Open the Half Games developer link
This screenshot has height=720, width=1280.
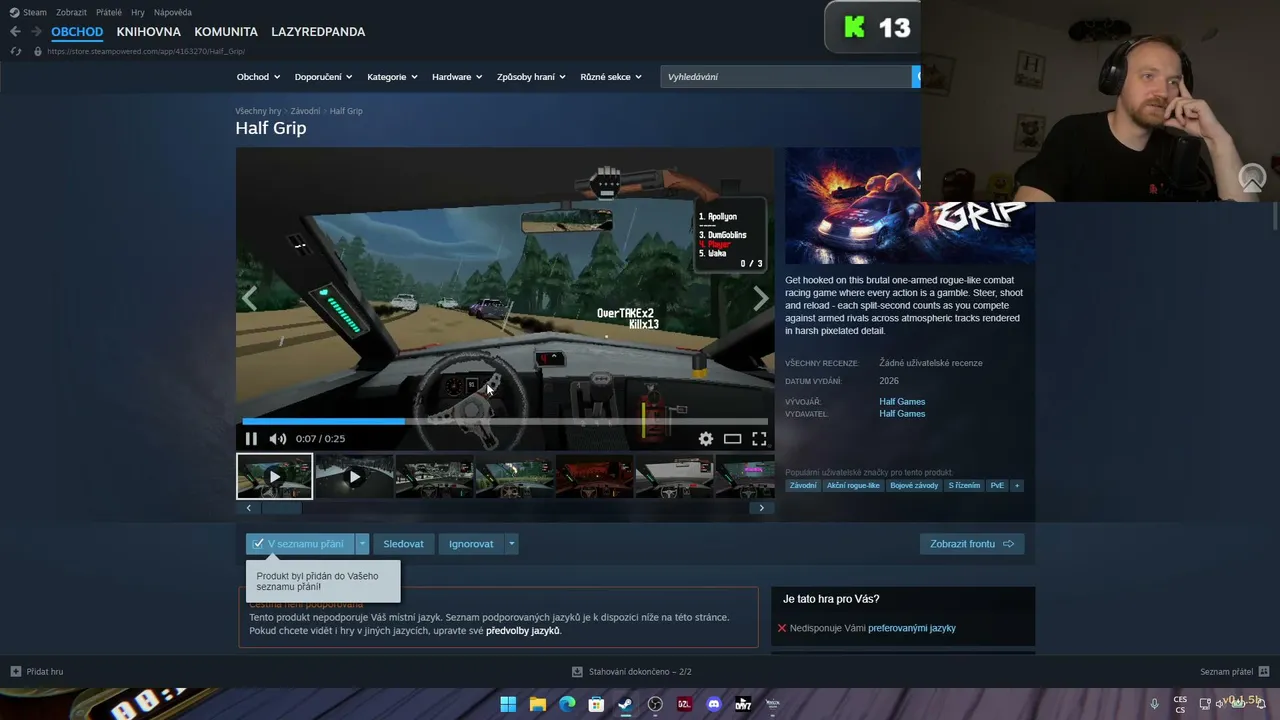[902, 402]
